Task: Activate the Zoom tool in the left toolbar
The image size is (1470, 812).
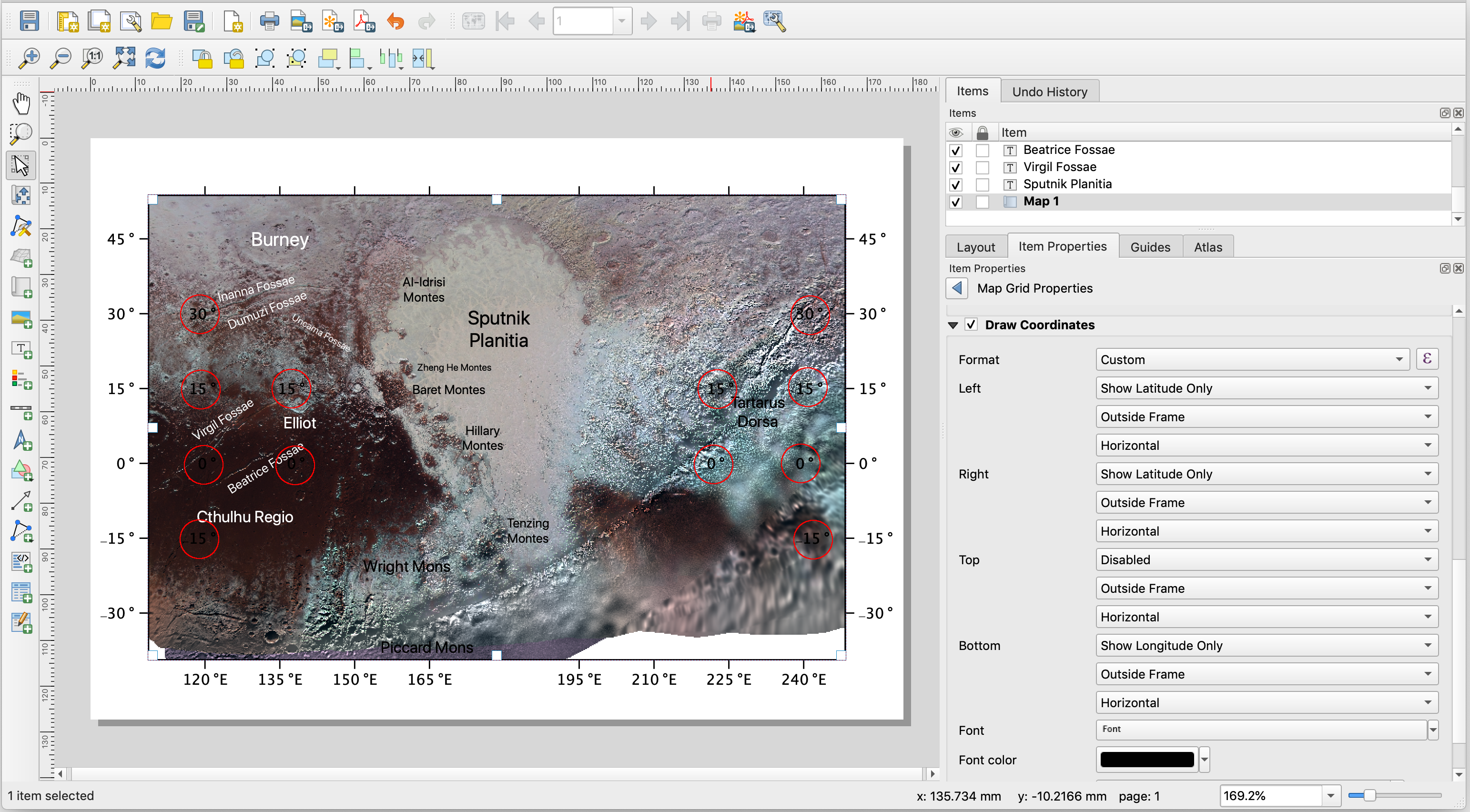Action: click(x=20, y=133)
